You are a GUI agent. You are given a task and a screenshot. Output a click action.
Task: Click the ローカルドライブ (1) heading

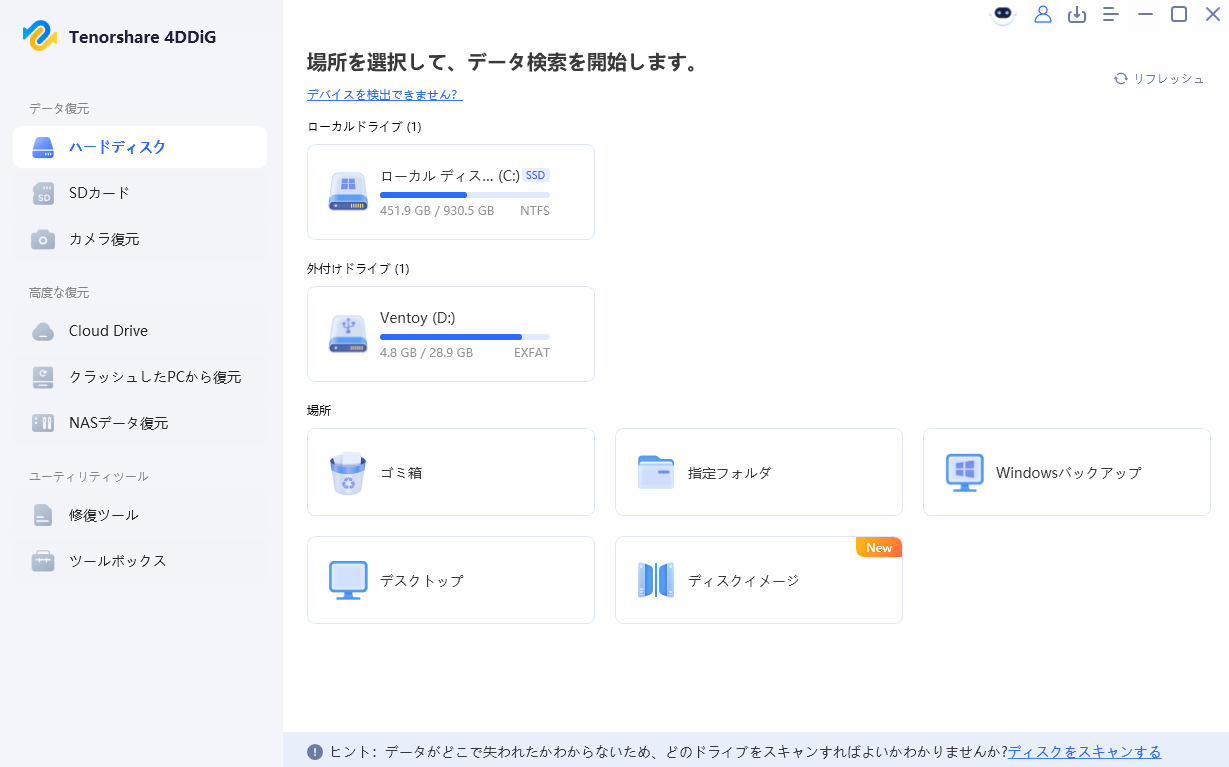(x=364, y=127)
